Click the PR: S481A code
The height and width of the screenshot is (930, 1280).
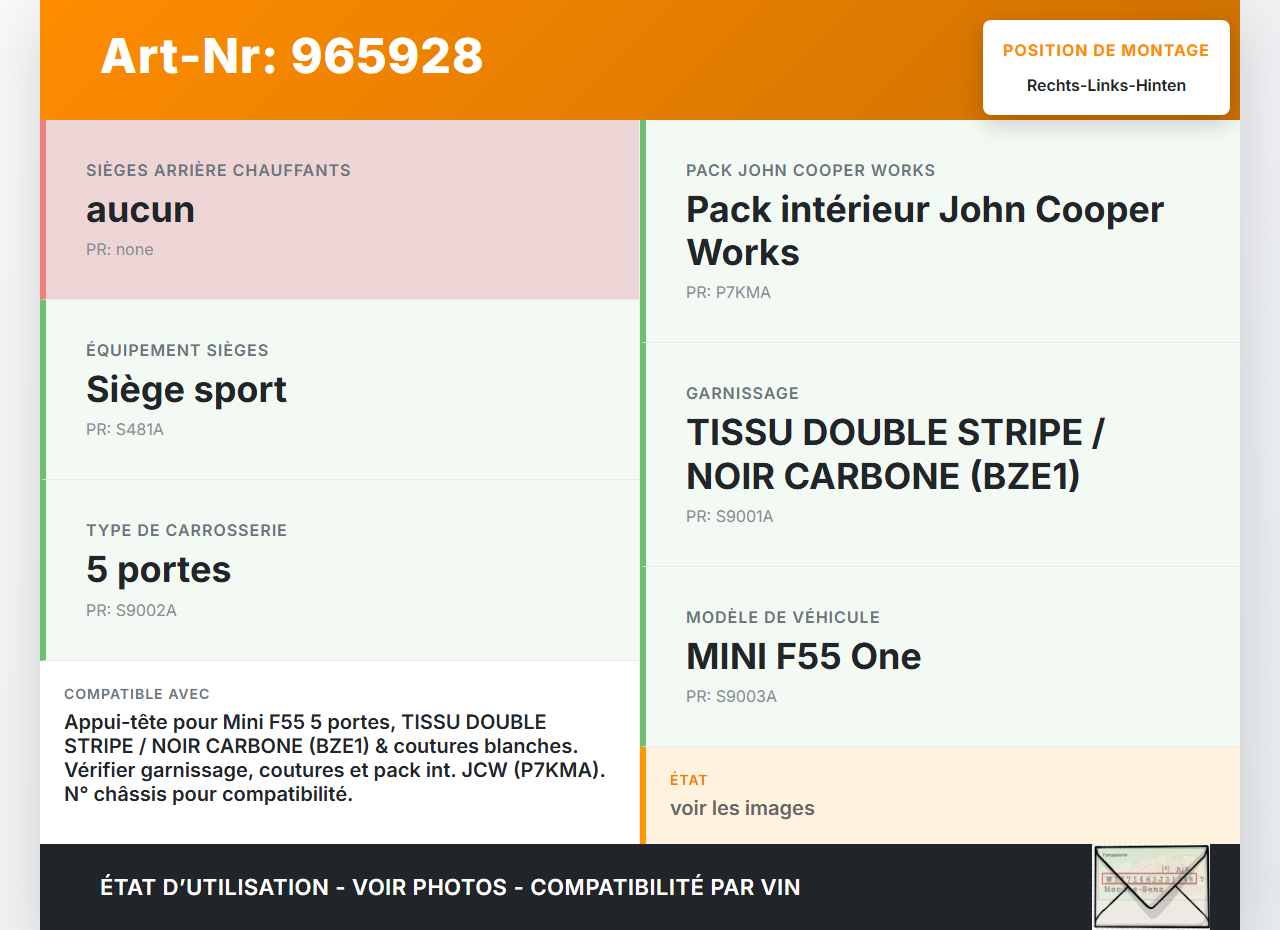(124, 430)
